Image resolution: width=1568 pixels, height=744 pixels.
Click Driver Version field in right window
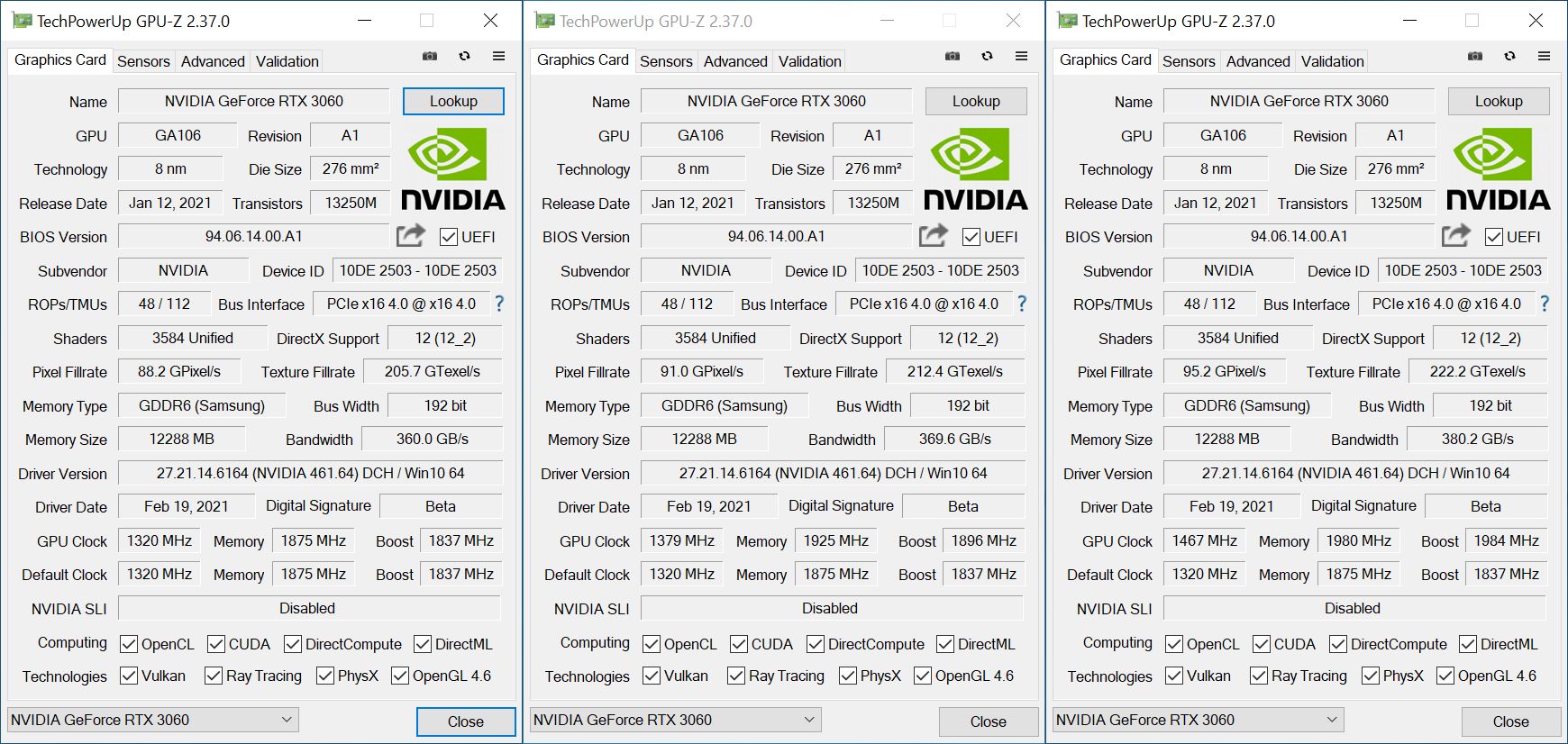tap(1355, 473)
